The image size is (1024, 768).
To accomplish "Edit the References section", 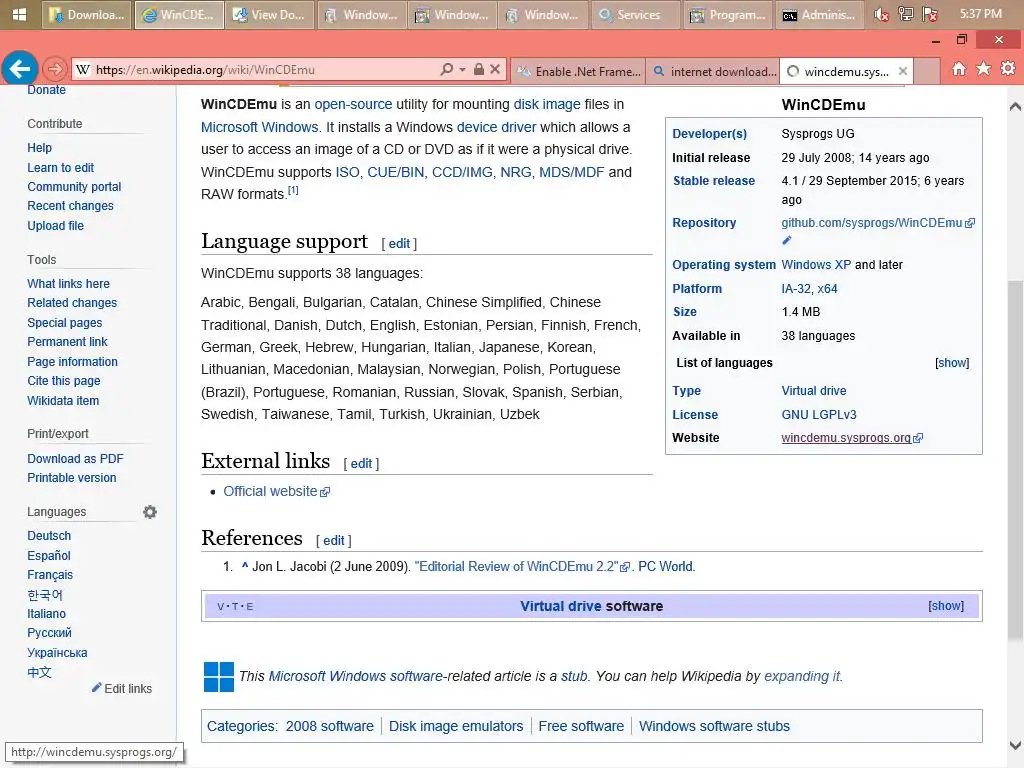I will pyautogui.click(x=334, y=541).
